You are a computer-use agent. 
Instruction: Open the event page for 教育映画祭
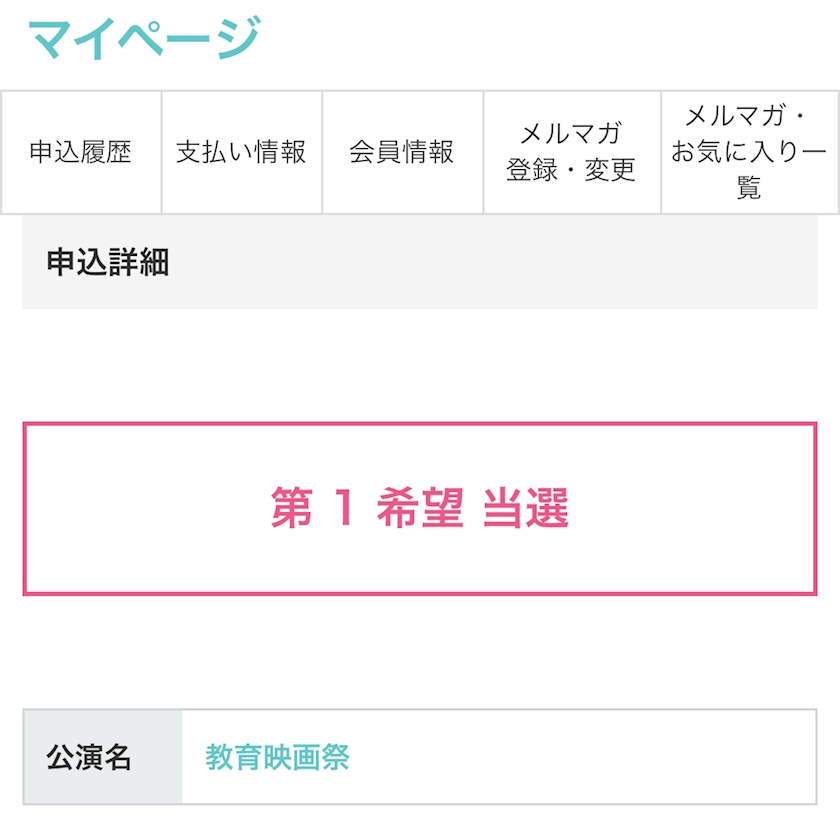coord(277,757)
